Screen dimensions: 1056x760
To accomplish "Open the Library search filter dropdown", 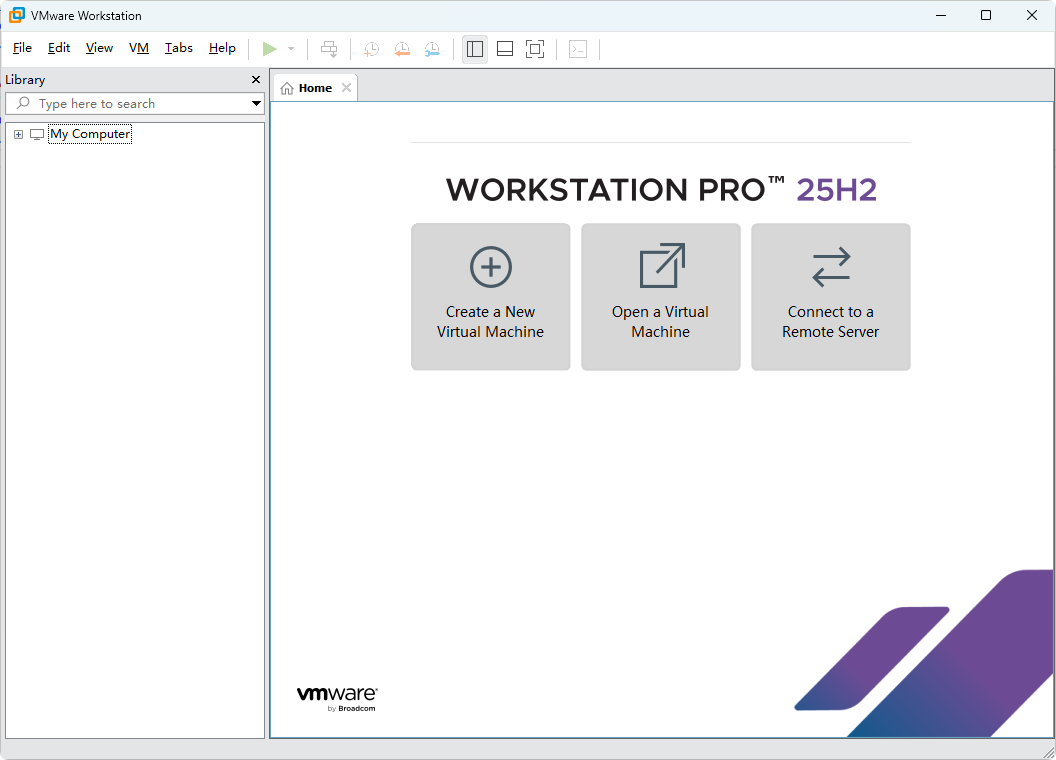I will (x=256, y=104).
